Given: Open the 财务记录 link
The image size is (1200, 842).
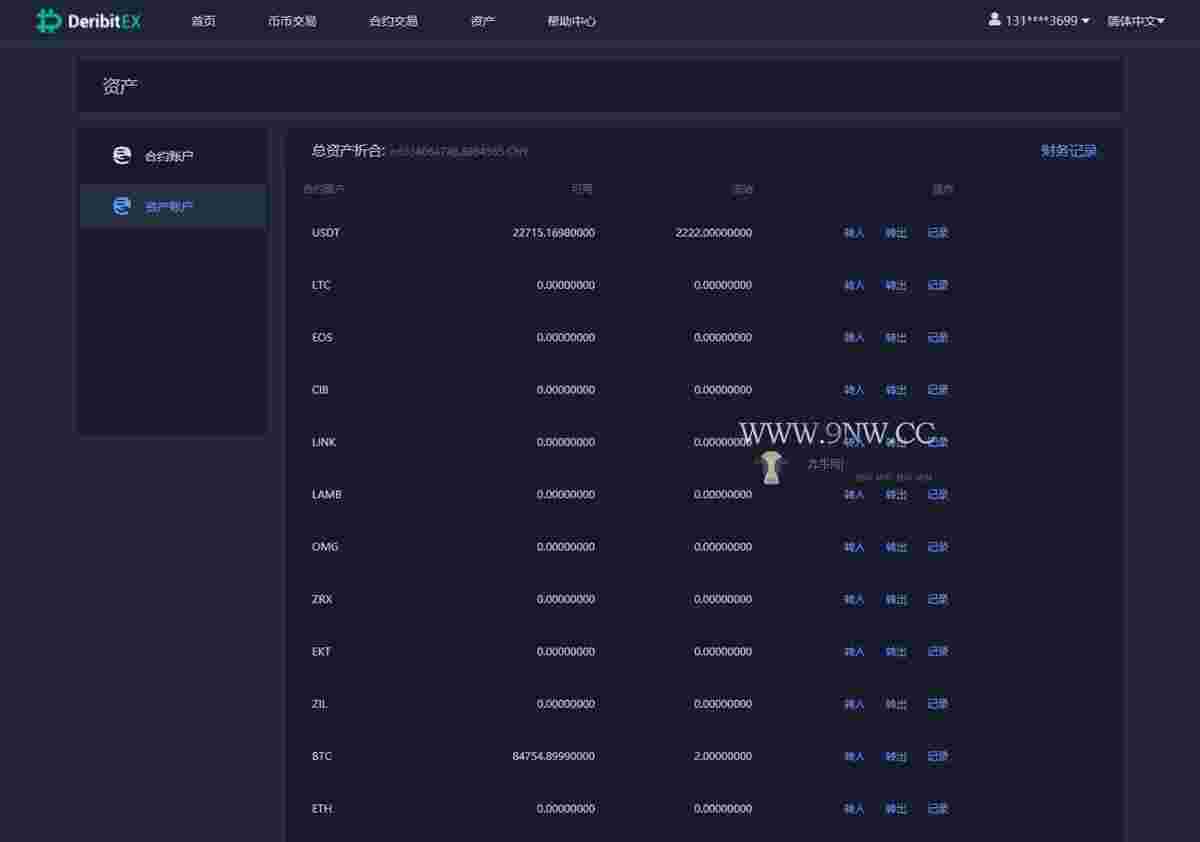Looking at the screenshot, I should pyautogui.click(x=1068, y=151).
